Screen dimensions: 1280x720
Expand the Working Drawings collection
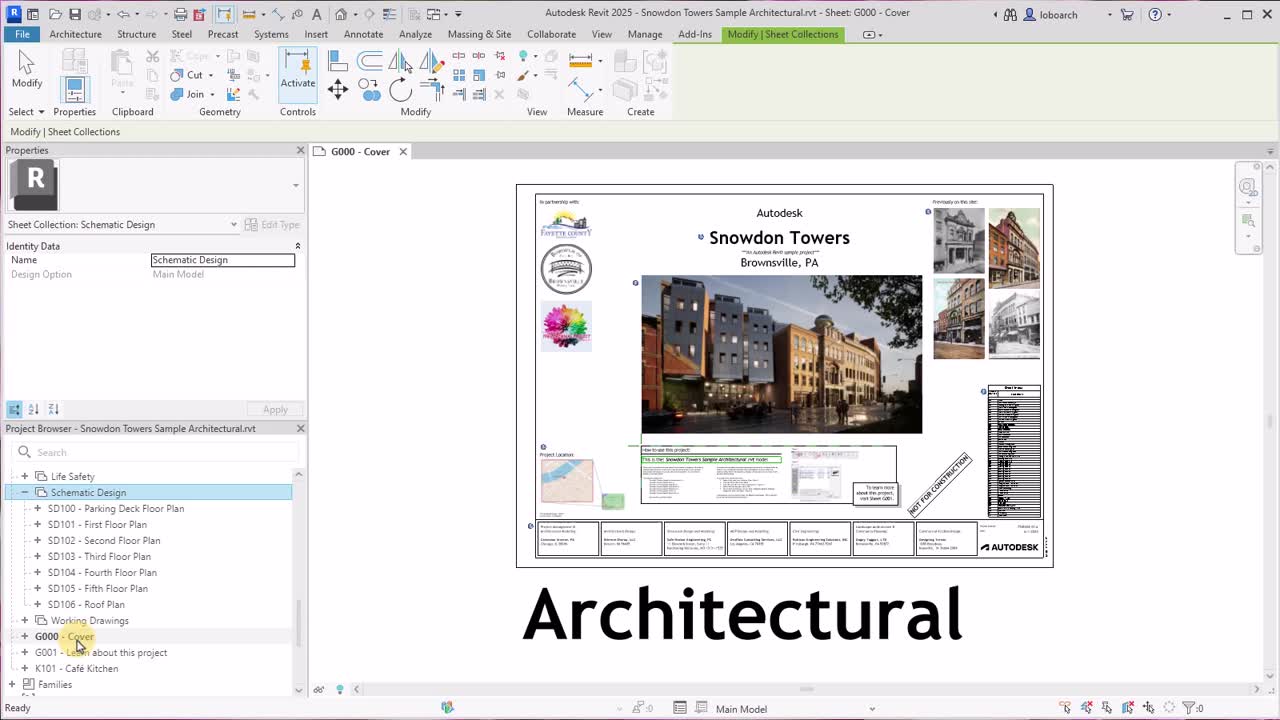coord(24,620)
